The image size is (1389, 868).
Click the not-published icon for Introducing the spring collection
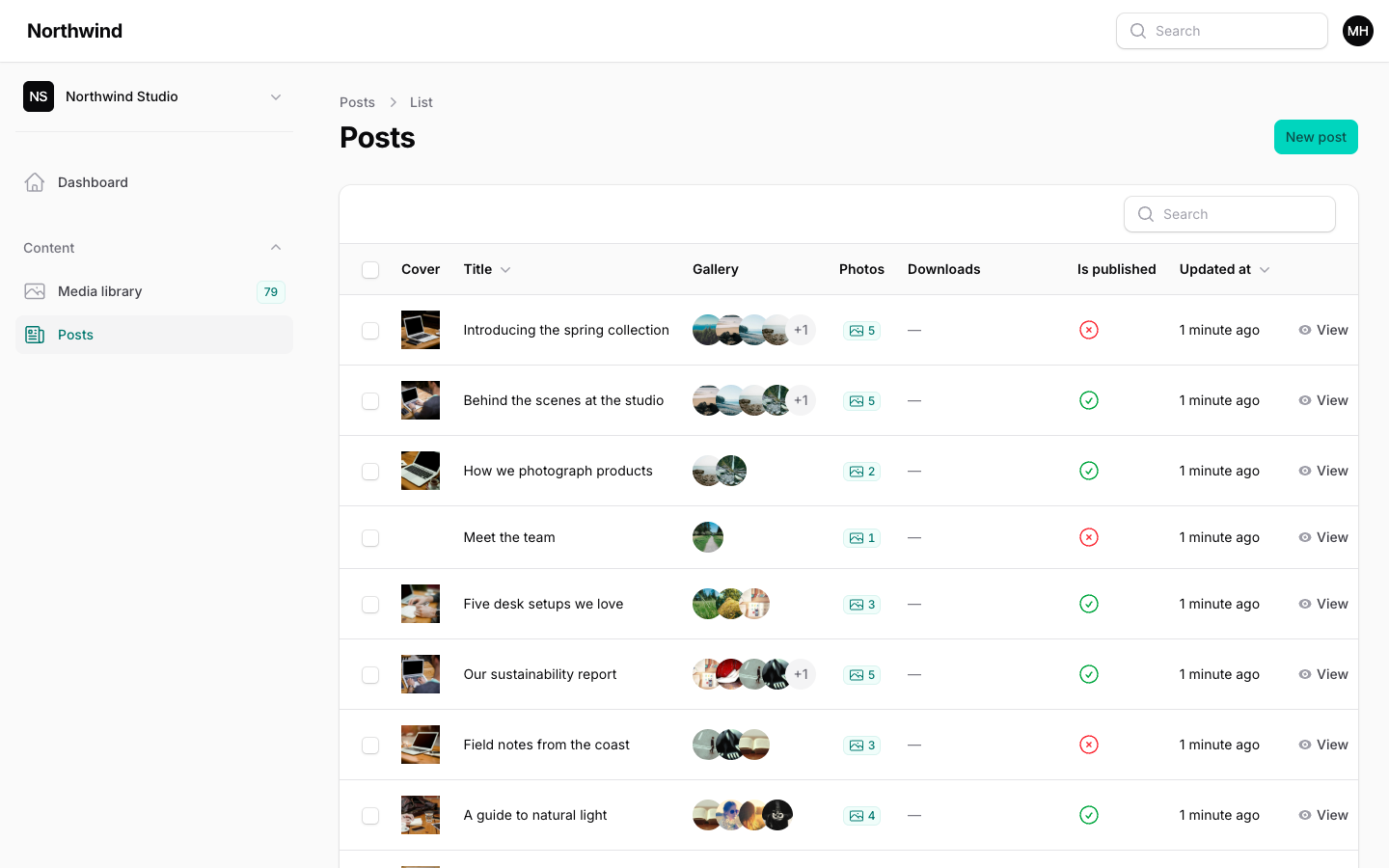[1089, 330]
